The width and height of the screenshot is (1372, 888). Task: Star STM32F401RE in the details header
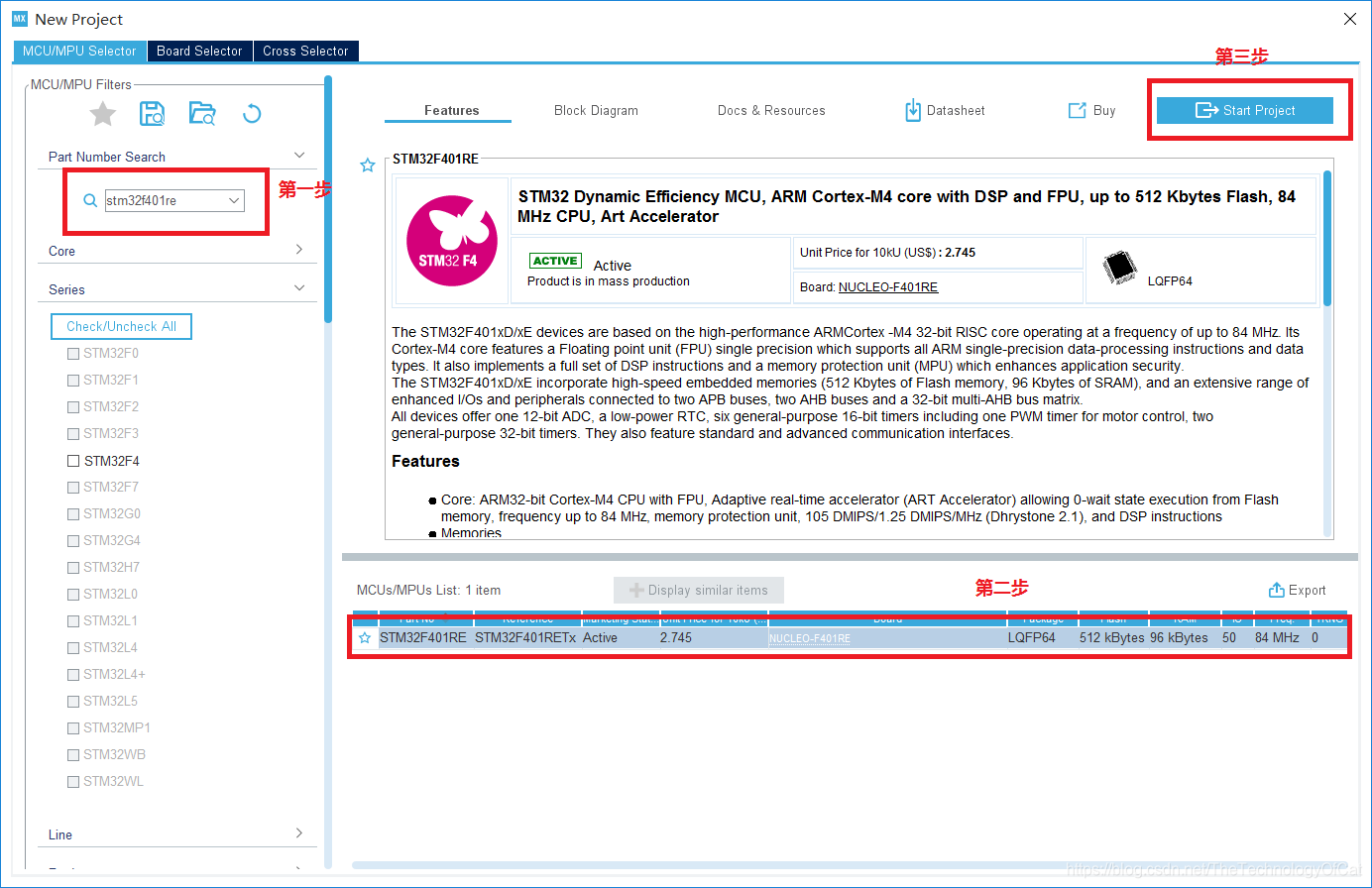368,166
